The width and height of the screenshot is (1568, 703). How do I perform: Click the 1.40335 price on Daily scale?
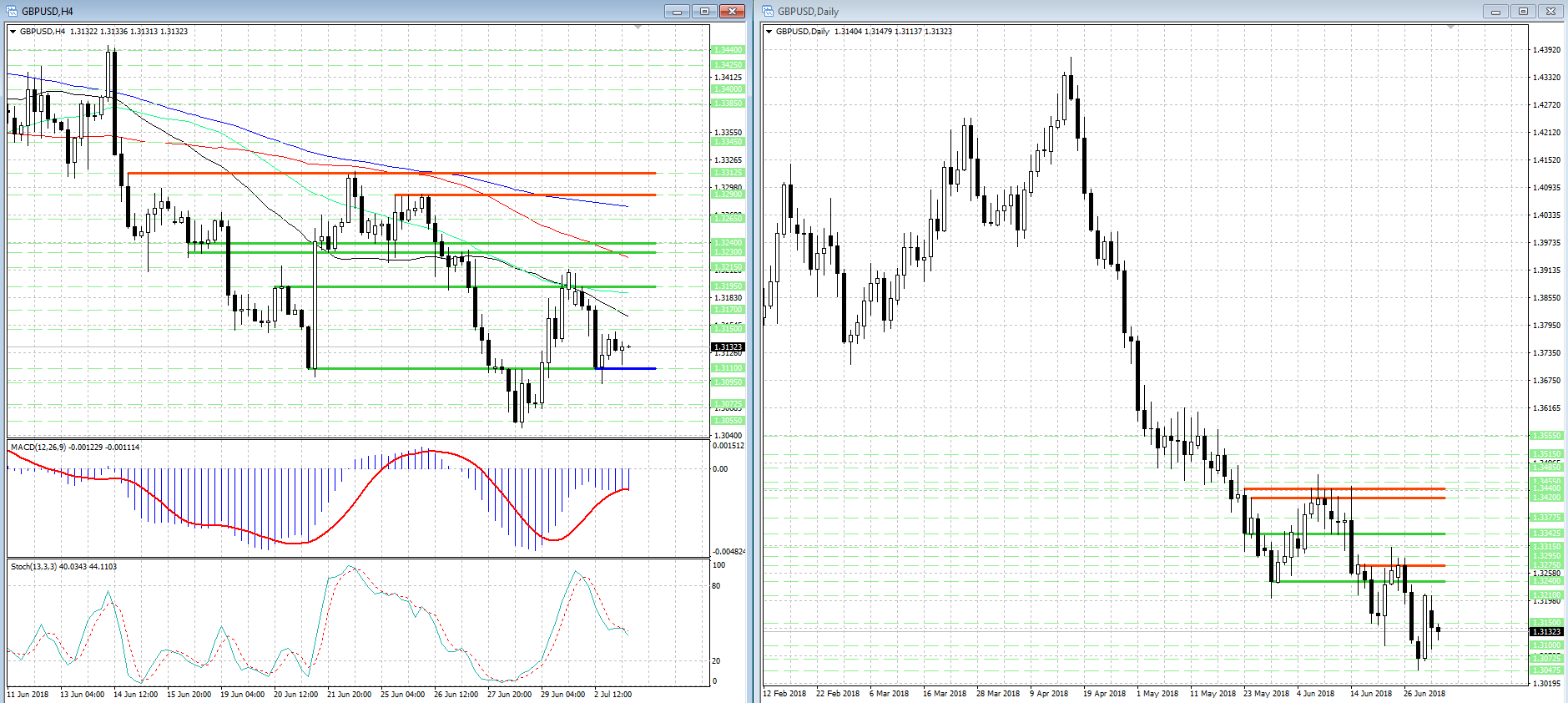coord(1546,215)
